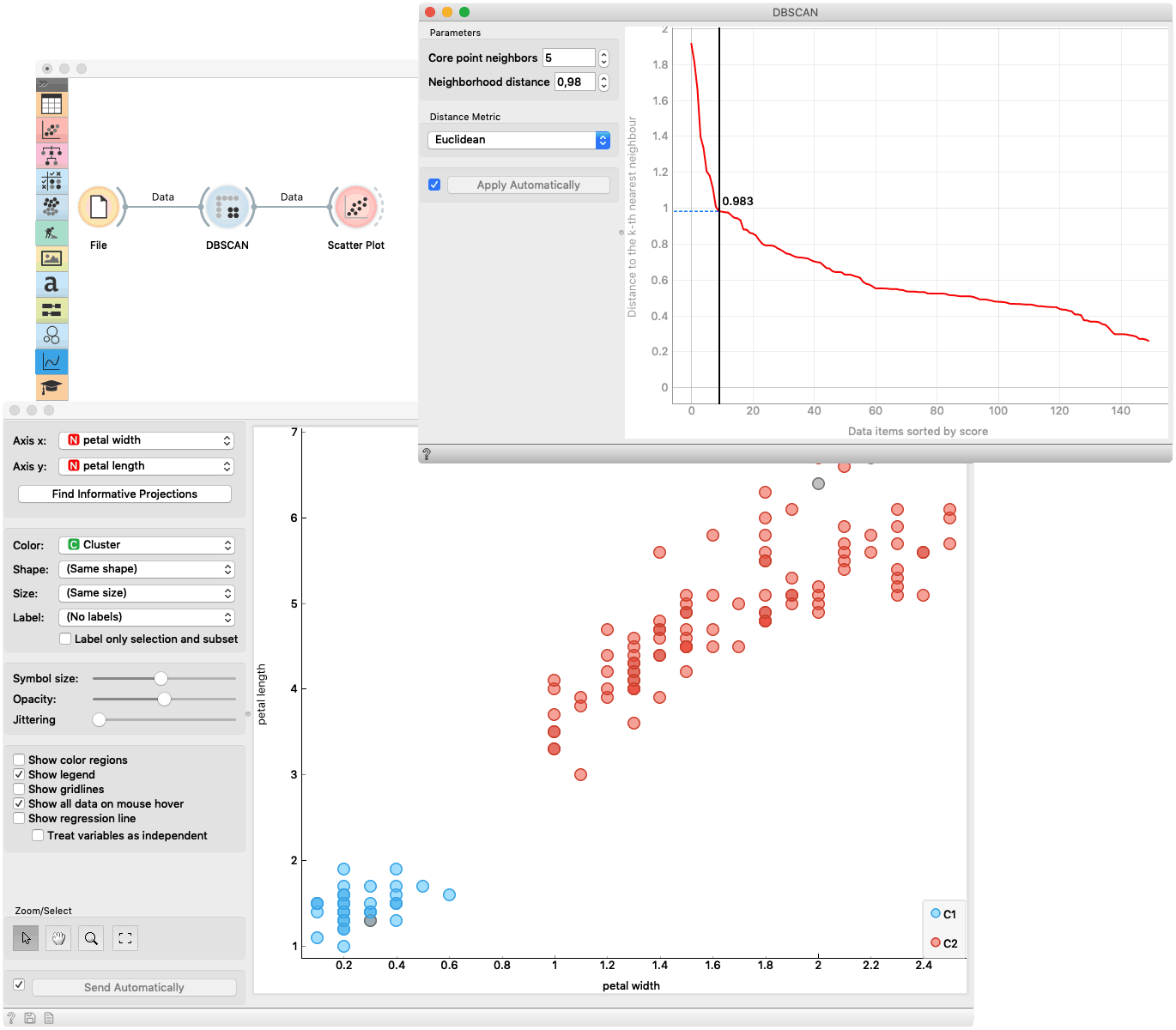Image resolution: width=1176 pixels, height=1030 pixels.
Task: Open the Axis x petal width dropdown
Action: point(146,440)
